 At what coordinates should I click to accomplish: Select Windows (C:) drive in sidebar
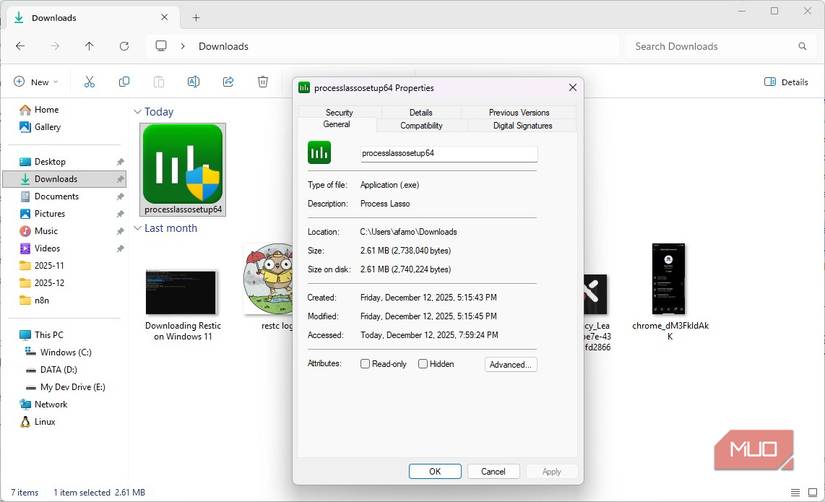click(x=65, y=352)
